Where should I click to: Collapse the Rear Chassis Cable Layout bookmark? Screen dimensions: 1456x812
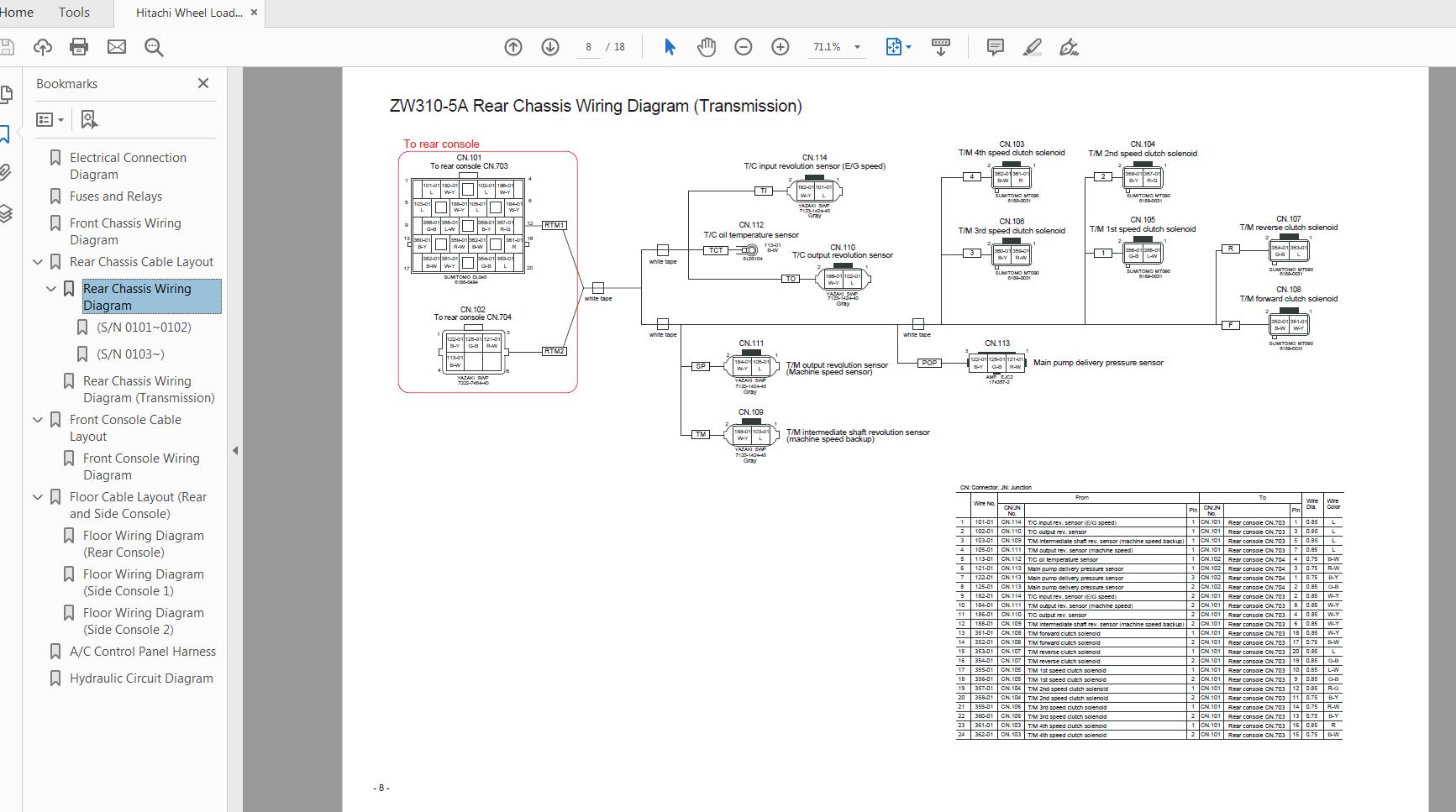pos(37,261)
